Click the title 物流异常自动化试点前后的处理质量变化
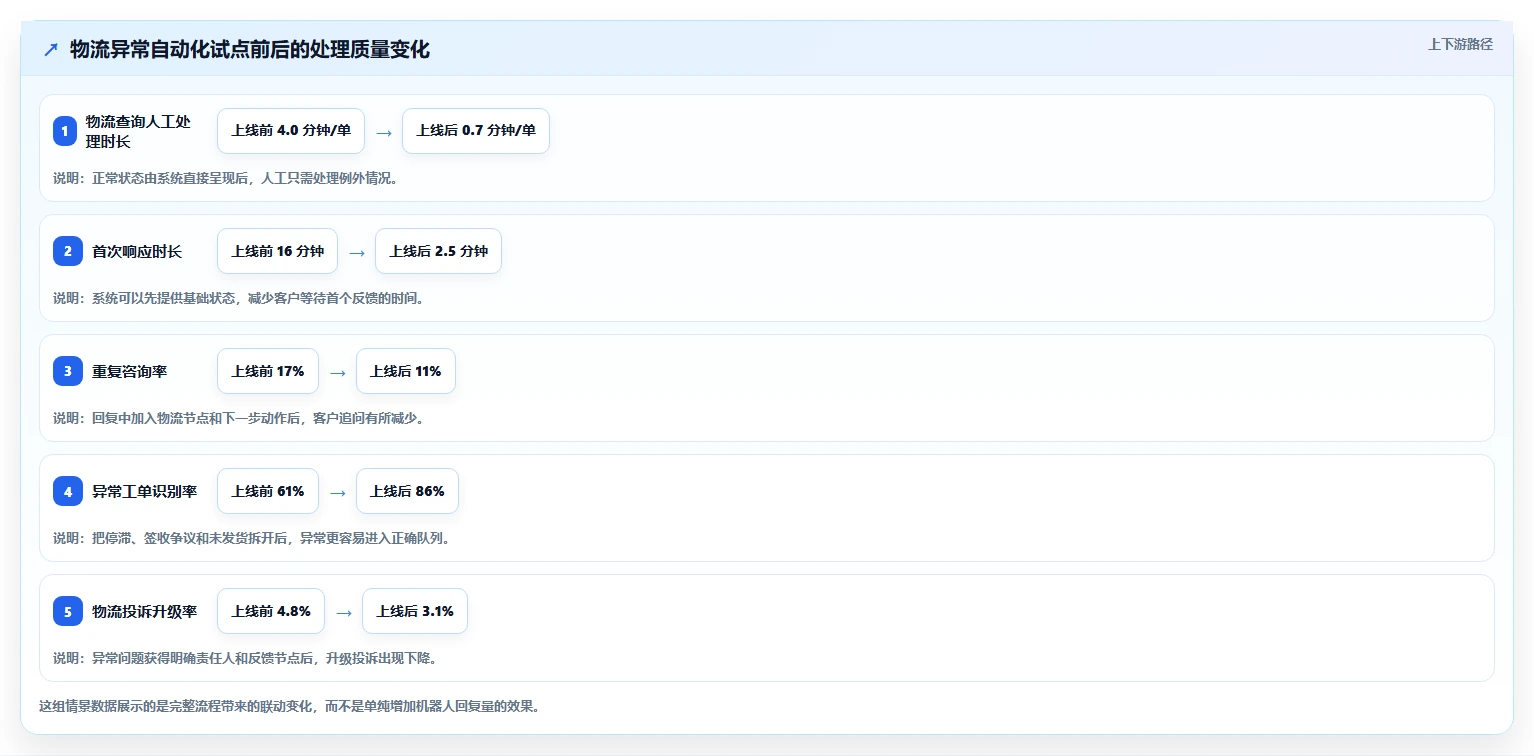Screen dimensions: 1534x756 click(250, 50)
